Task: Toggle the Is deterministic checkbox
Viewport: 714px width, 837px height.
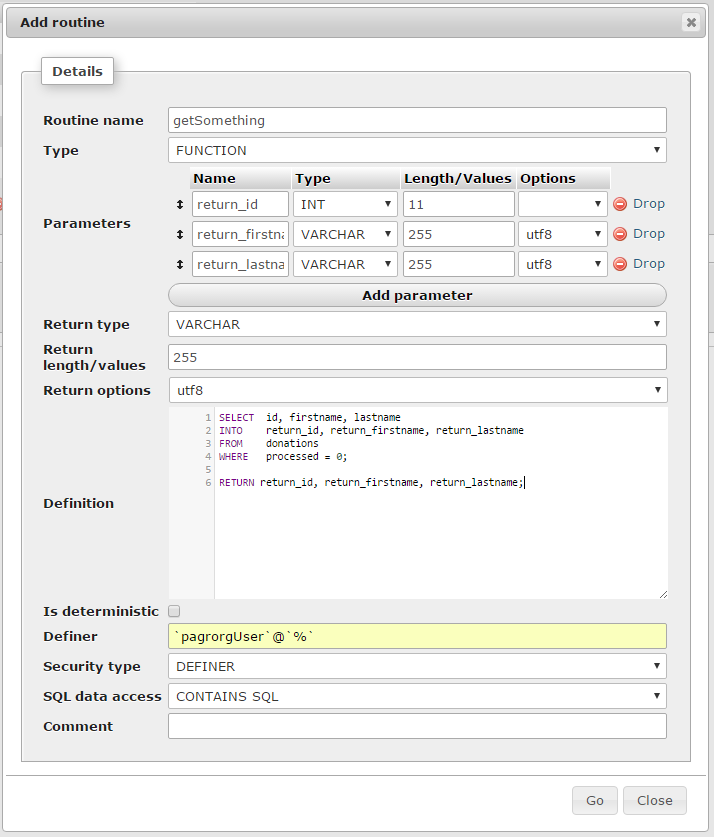Action: point(173,611)
